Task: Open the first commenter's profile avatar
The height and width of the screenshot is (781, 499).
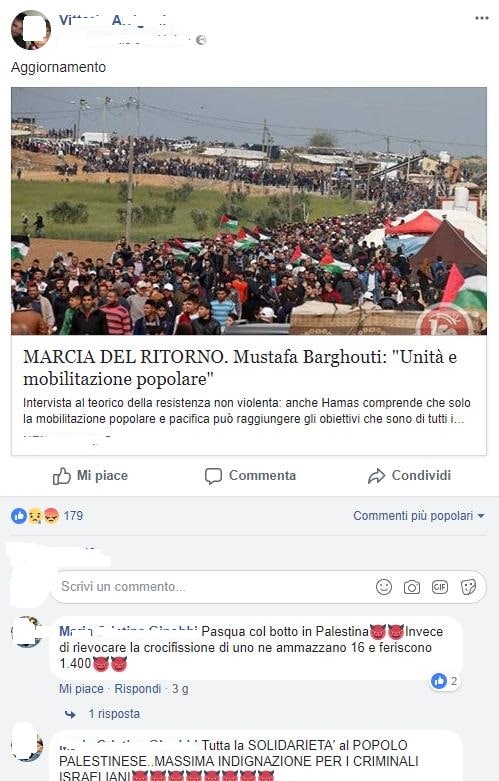Action: [x=26, y=632]
